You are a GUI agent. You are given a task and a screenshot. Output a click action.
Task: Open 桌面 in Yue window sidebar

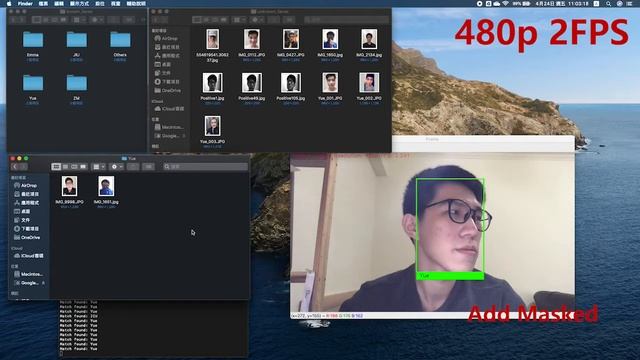pyautogui.click(x=22, y=211)
